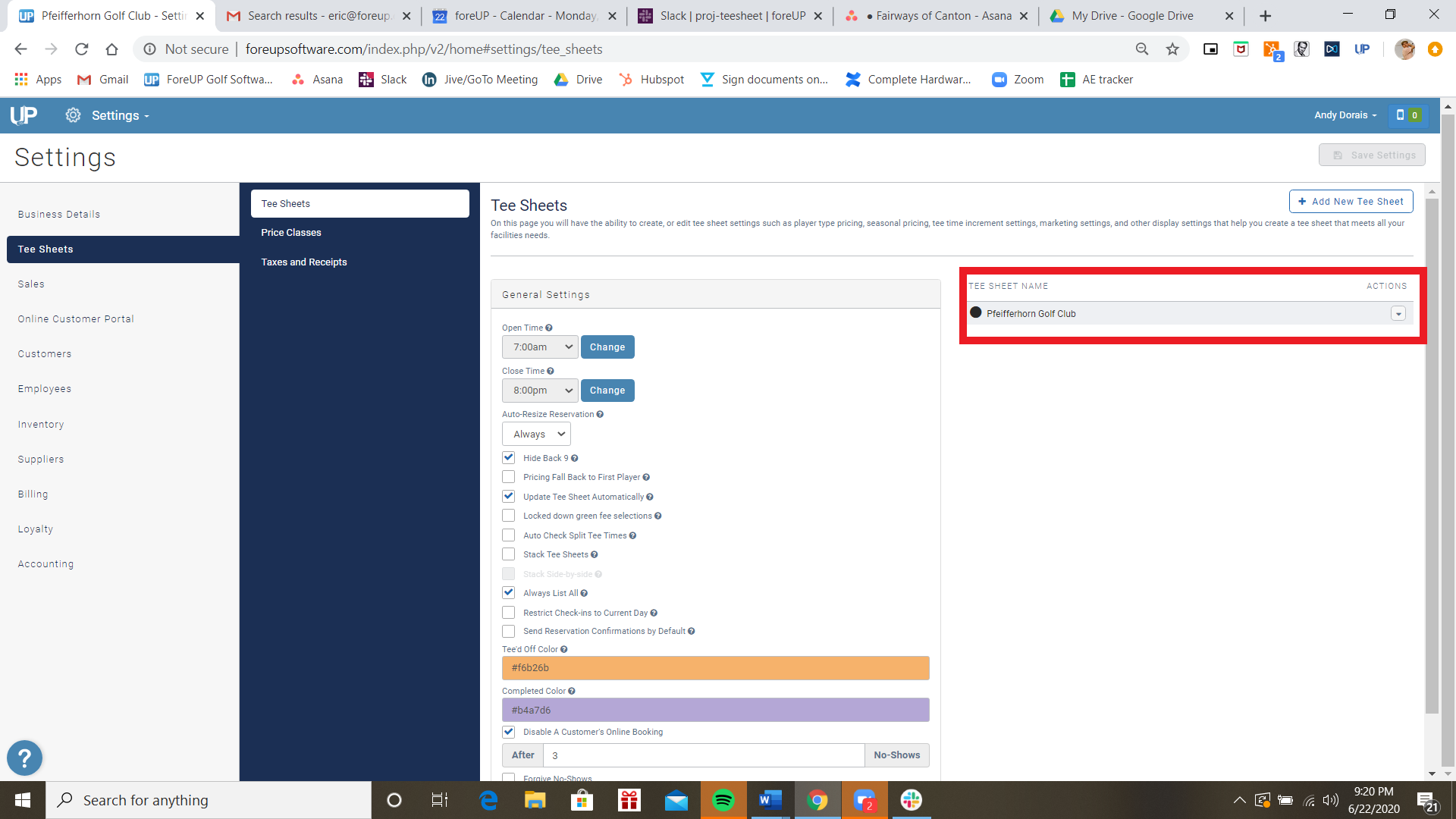Screen dimensions: 1456x819
Task: Expand the Pfeifferhorn Golf Club actions dropdown
Action: (1398, 314)
